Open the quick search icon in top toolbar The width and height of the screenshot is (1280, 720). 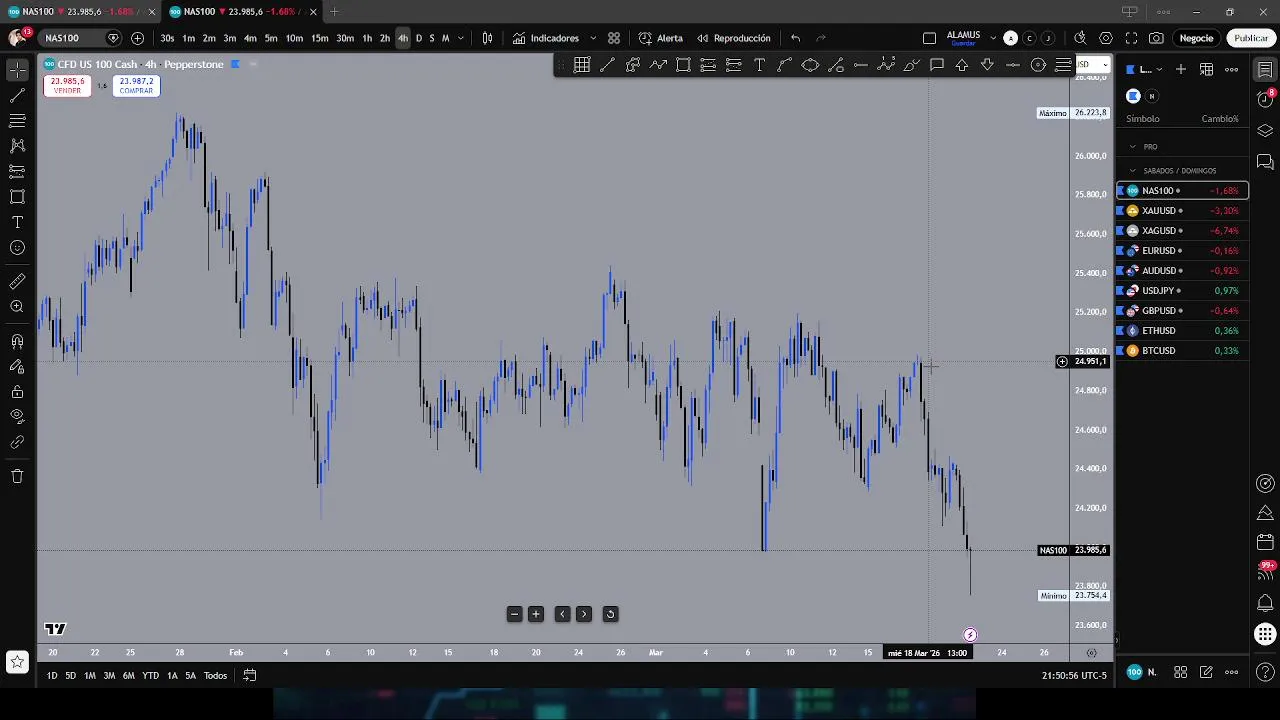click(1080, 38)
